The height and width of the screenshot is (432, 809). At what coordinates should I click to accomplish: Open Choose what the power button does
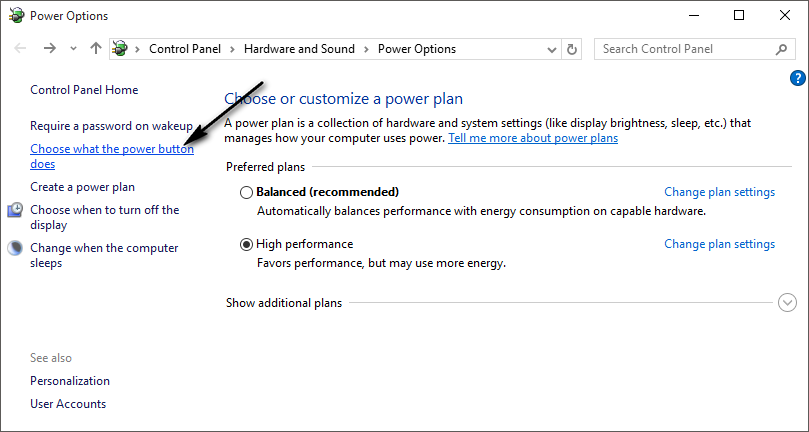111,149
